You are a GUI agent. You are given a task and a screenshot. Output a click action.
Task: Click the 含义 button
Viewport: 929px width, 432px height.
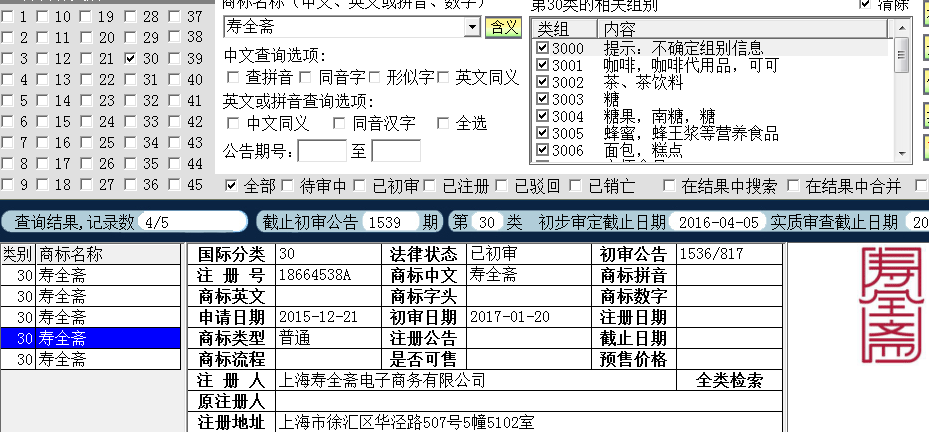pos(504,27)
